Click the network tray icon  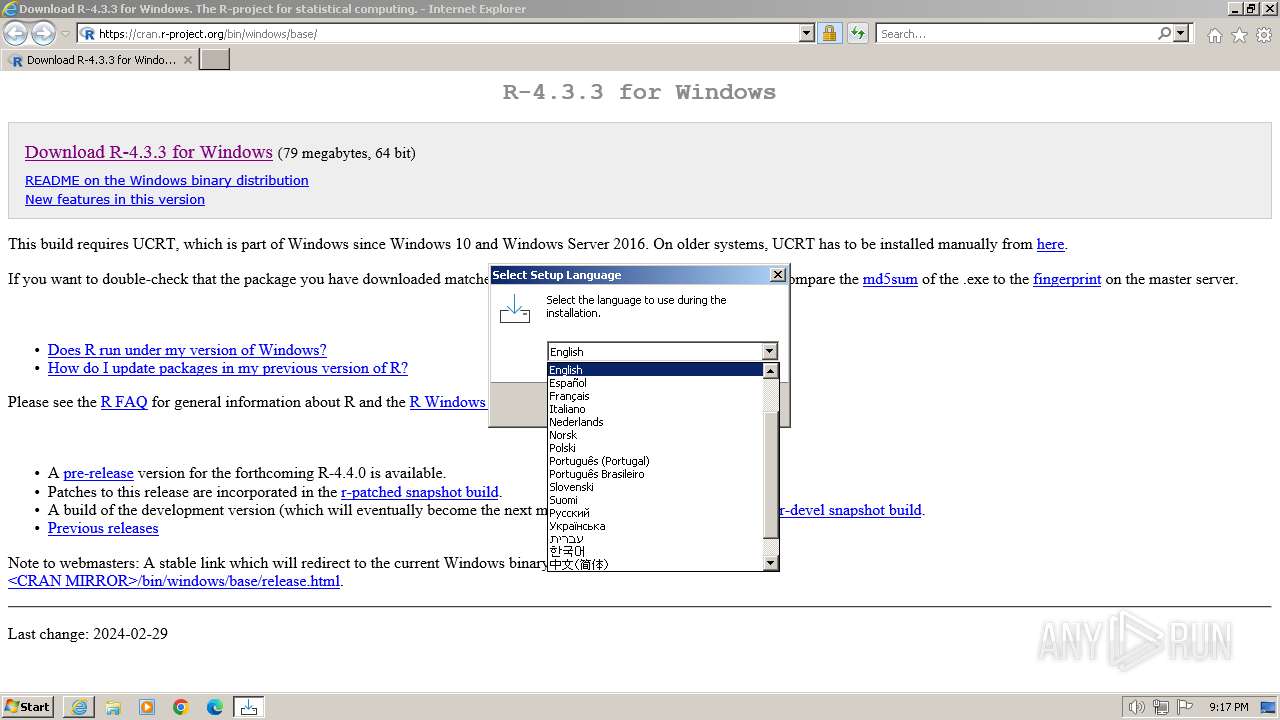[x=1161, y=707]
